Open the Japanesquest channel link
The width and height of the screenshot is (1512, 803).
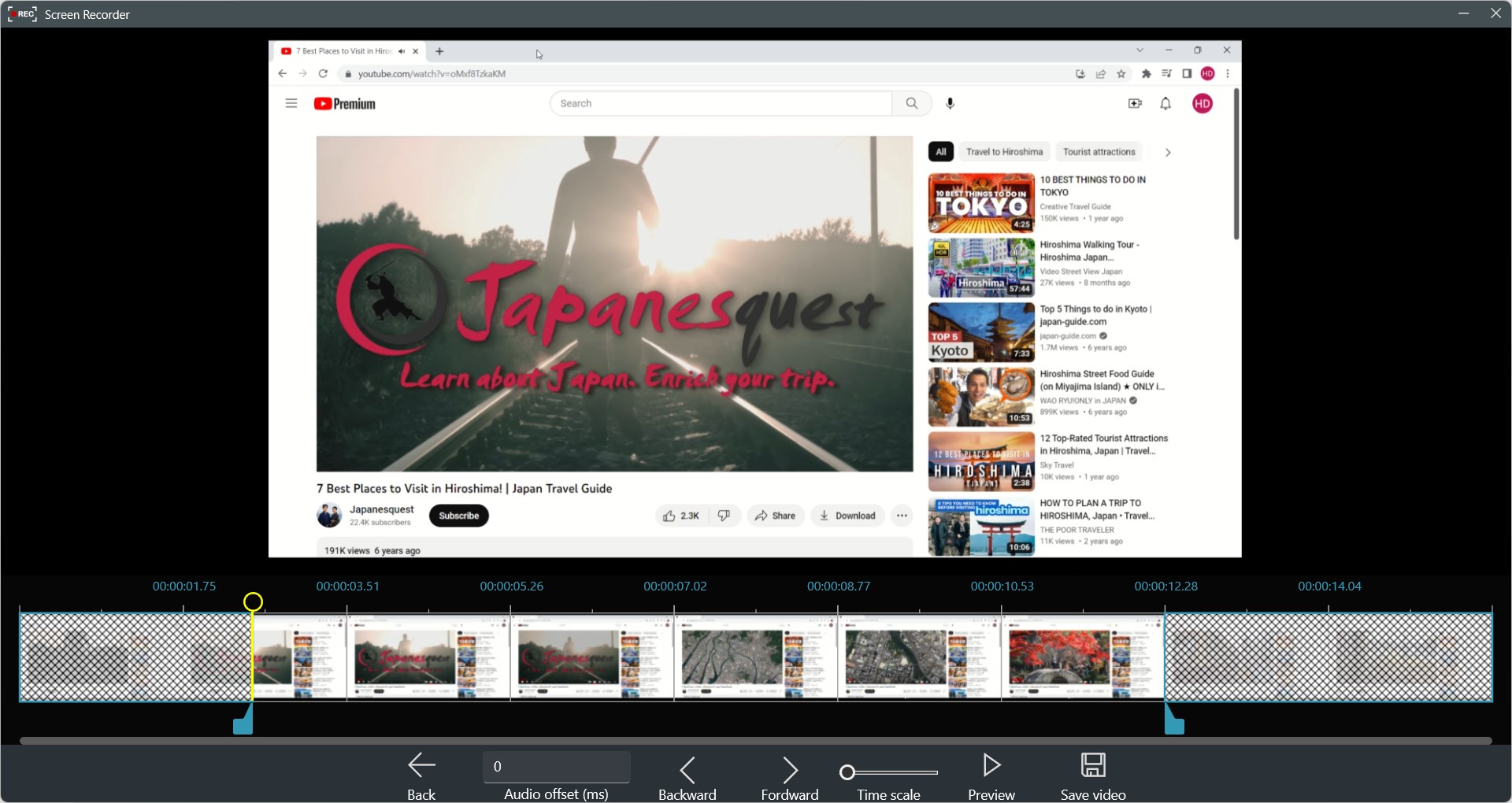[383, 509]
